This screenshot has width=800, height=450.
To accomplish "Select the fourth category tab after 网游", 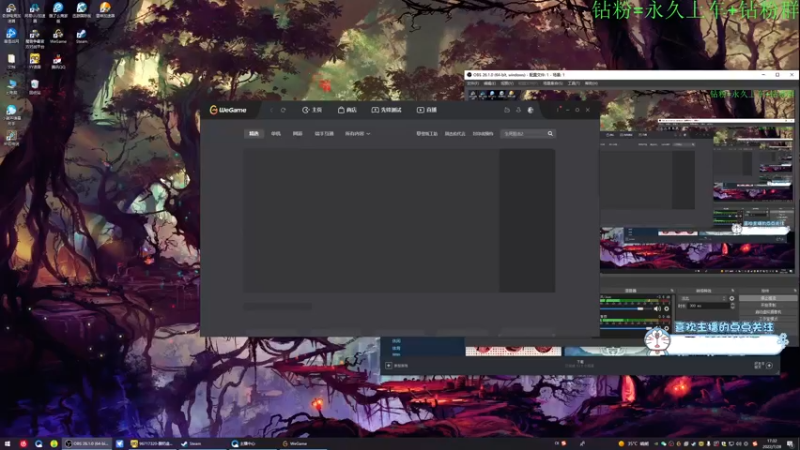I will pyautogui.click(x=324, y=134).
